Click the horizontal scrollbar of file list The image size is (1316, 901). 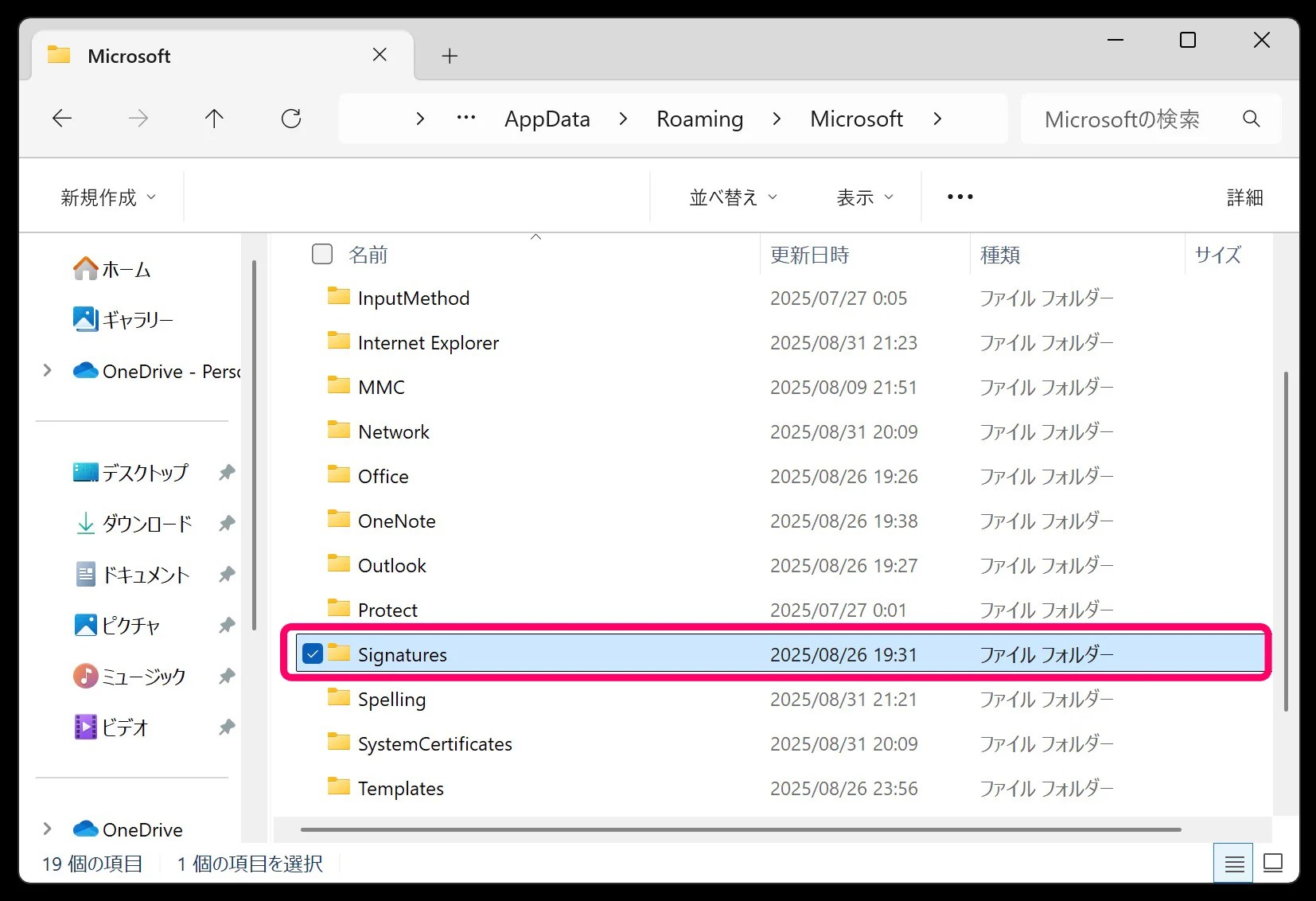pos(741,829)
